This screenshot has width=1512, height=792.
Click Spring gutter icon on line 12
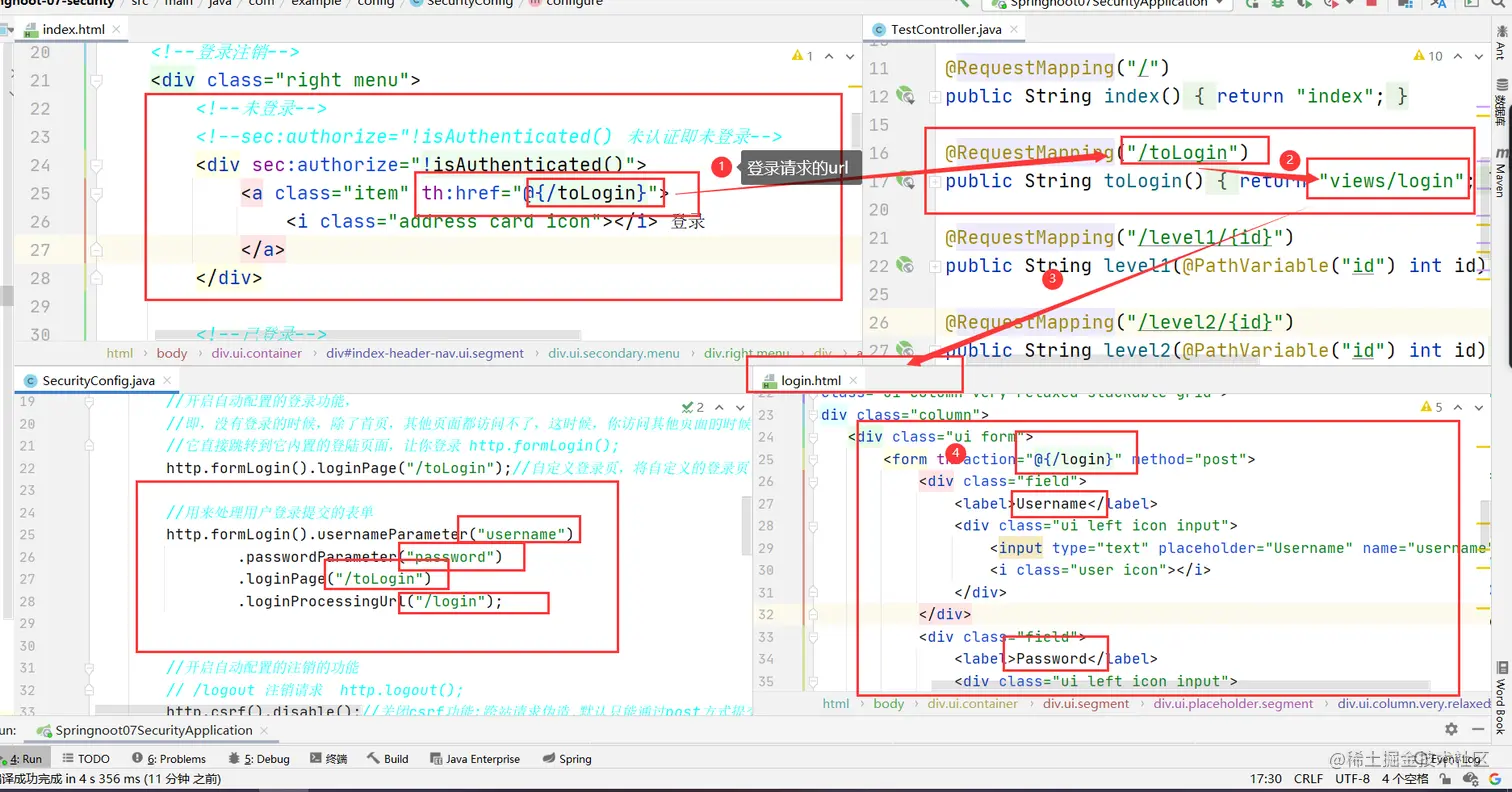coord(905,96)
